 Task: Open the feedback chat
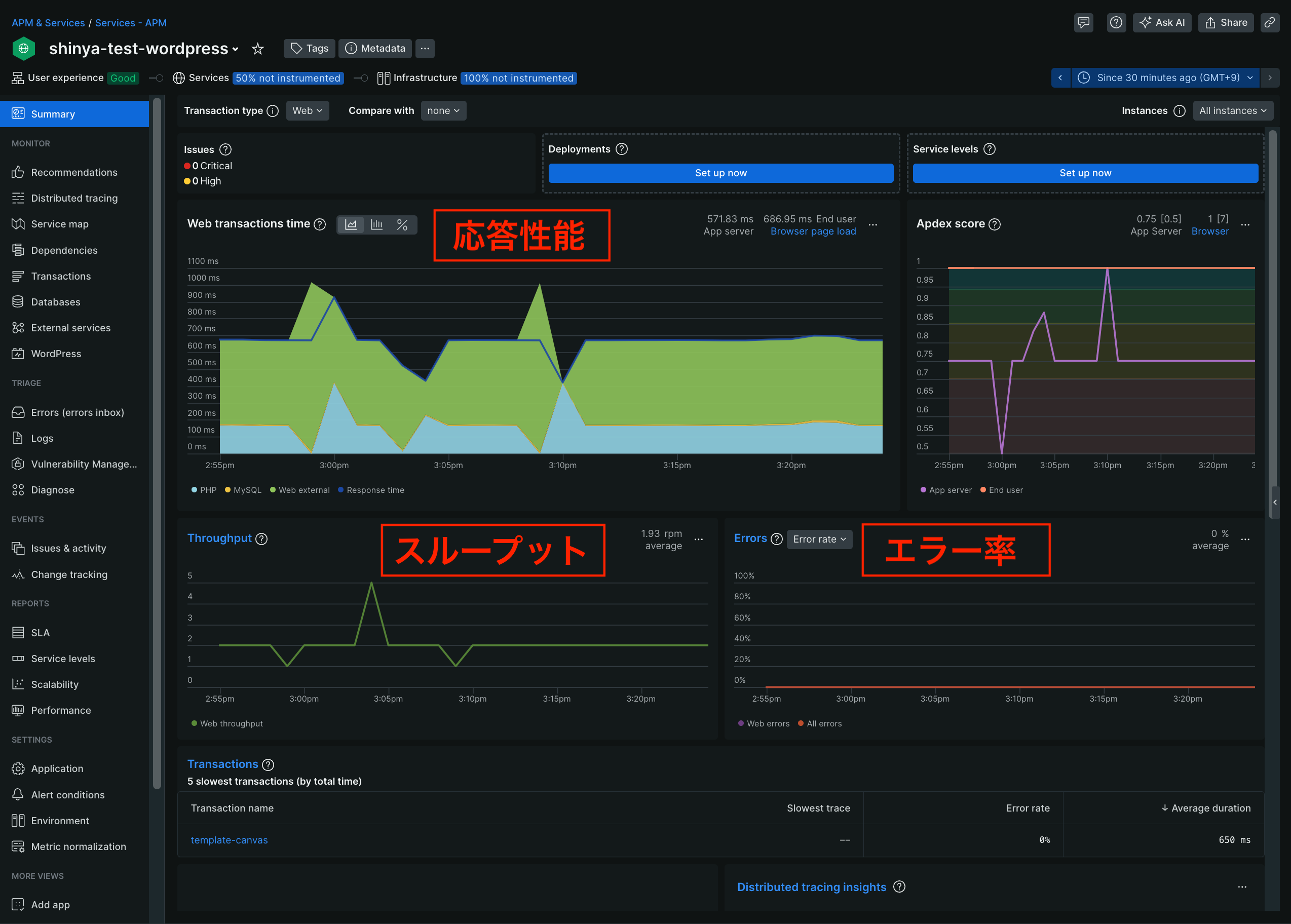click(1083, 22)
